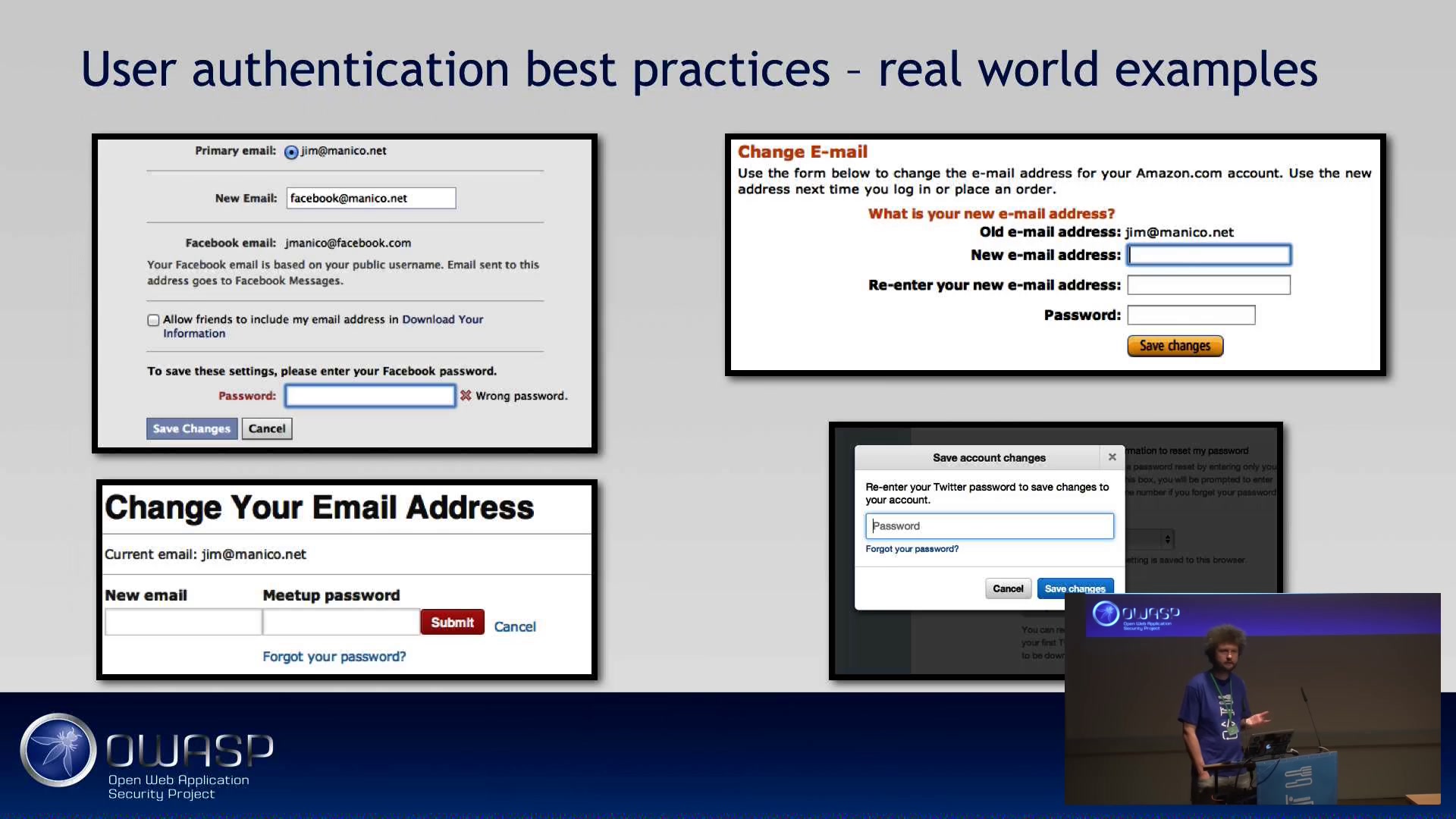This screenshot has height=819, width=1456.
Task: Click the New Email field containing facebook@manico.net
Action: (x=371, y=198)
